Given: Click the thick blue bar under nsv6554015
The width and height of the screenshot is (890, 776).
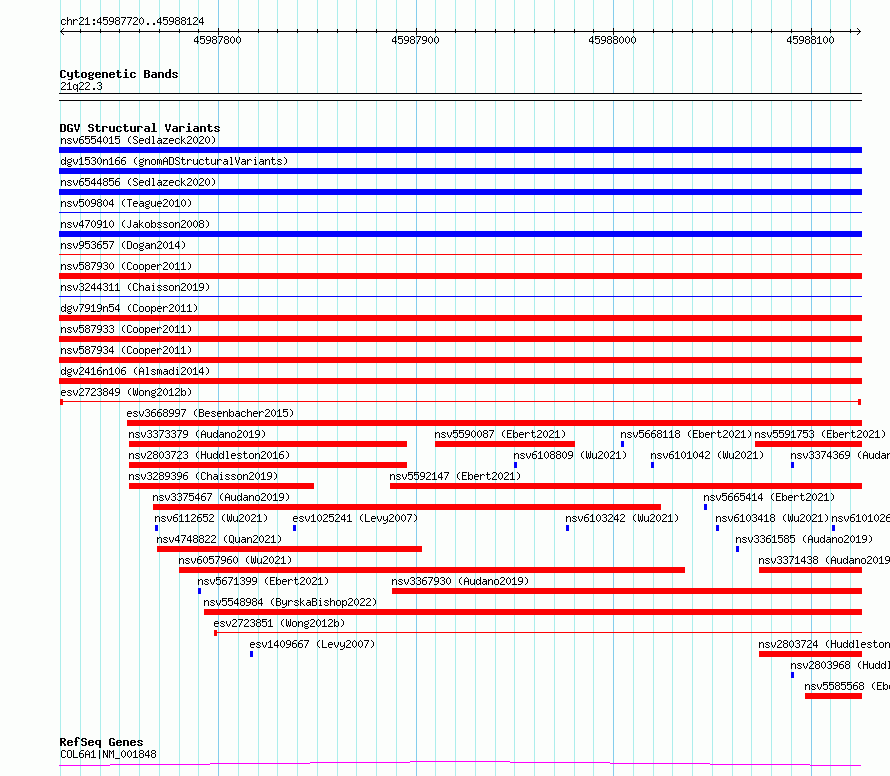Looking at the screenshot, I should [461, 150].
